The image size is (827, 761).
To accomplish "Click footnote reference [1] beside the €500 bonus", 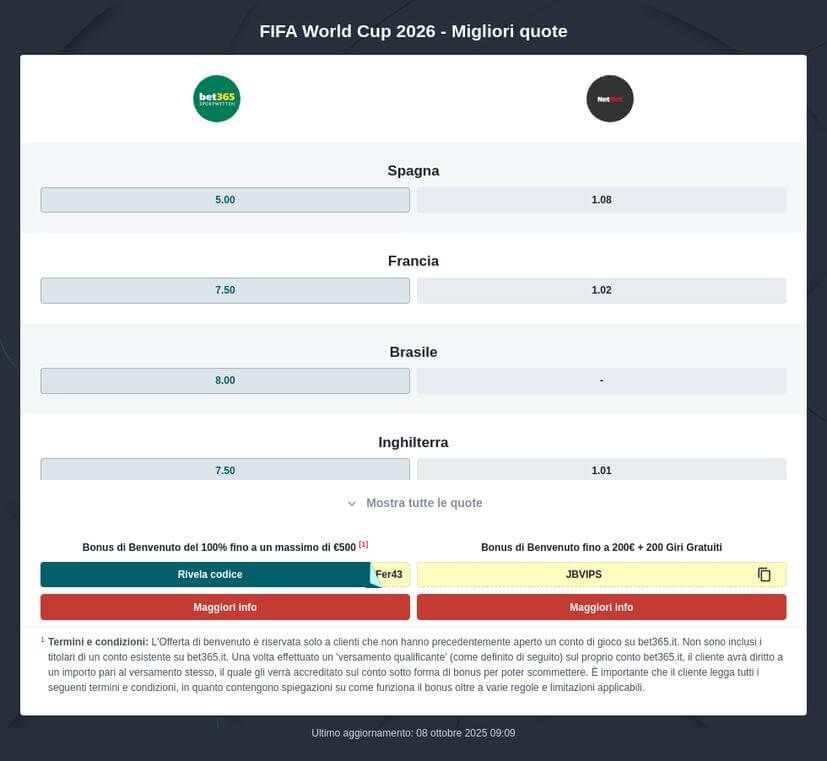I will tap(364, 545).
